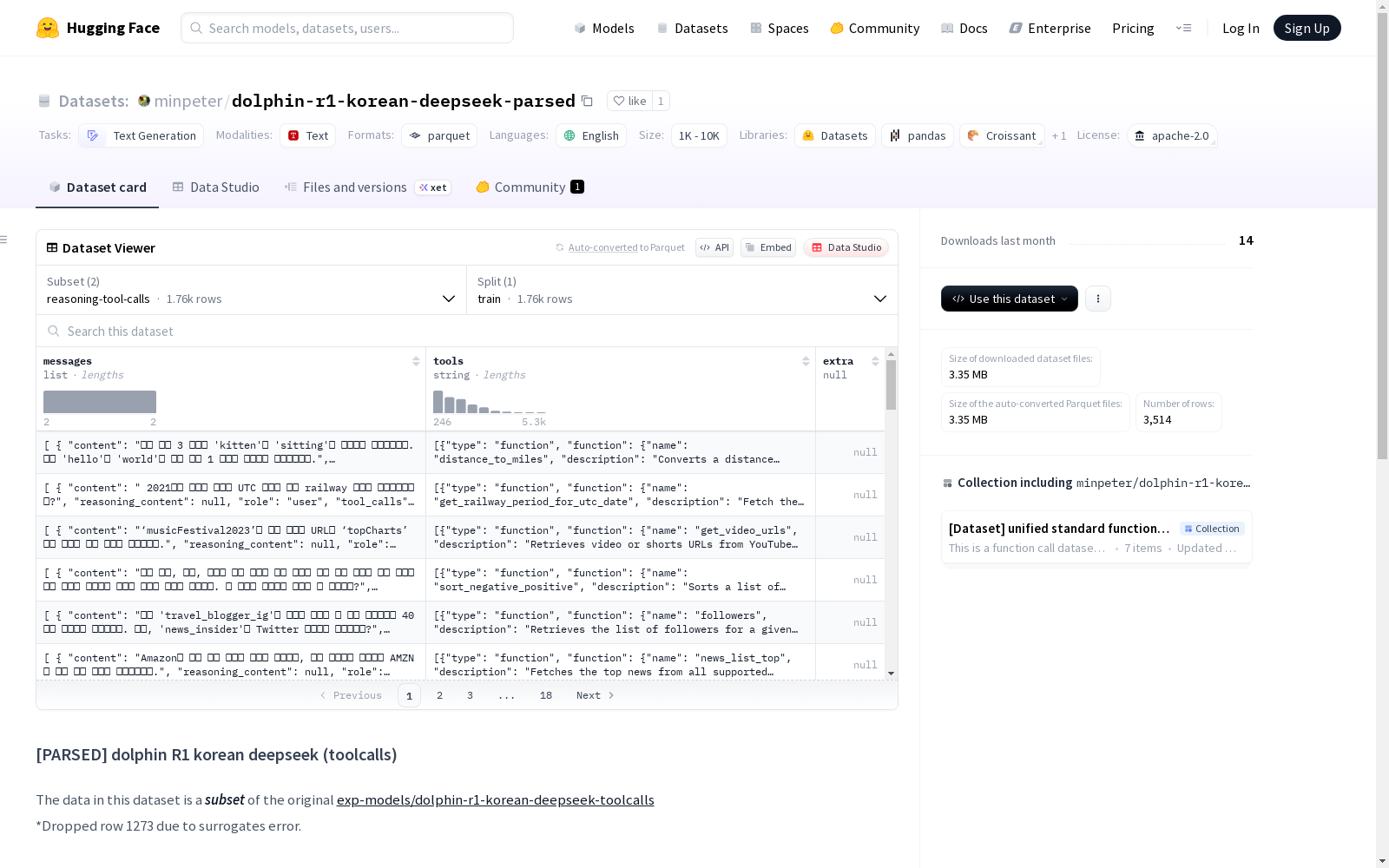
Task: Click the Text Generation task tag
Action: pyautogui.click(x=142, y=135)
